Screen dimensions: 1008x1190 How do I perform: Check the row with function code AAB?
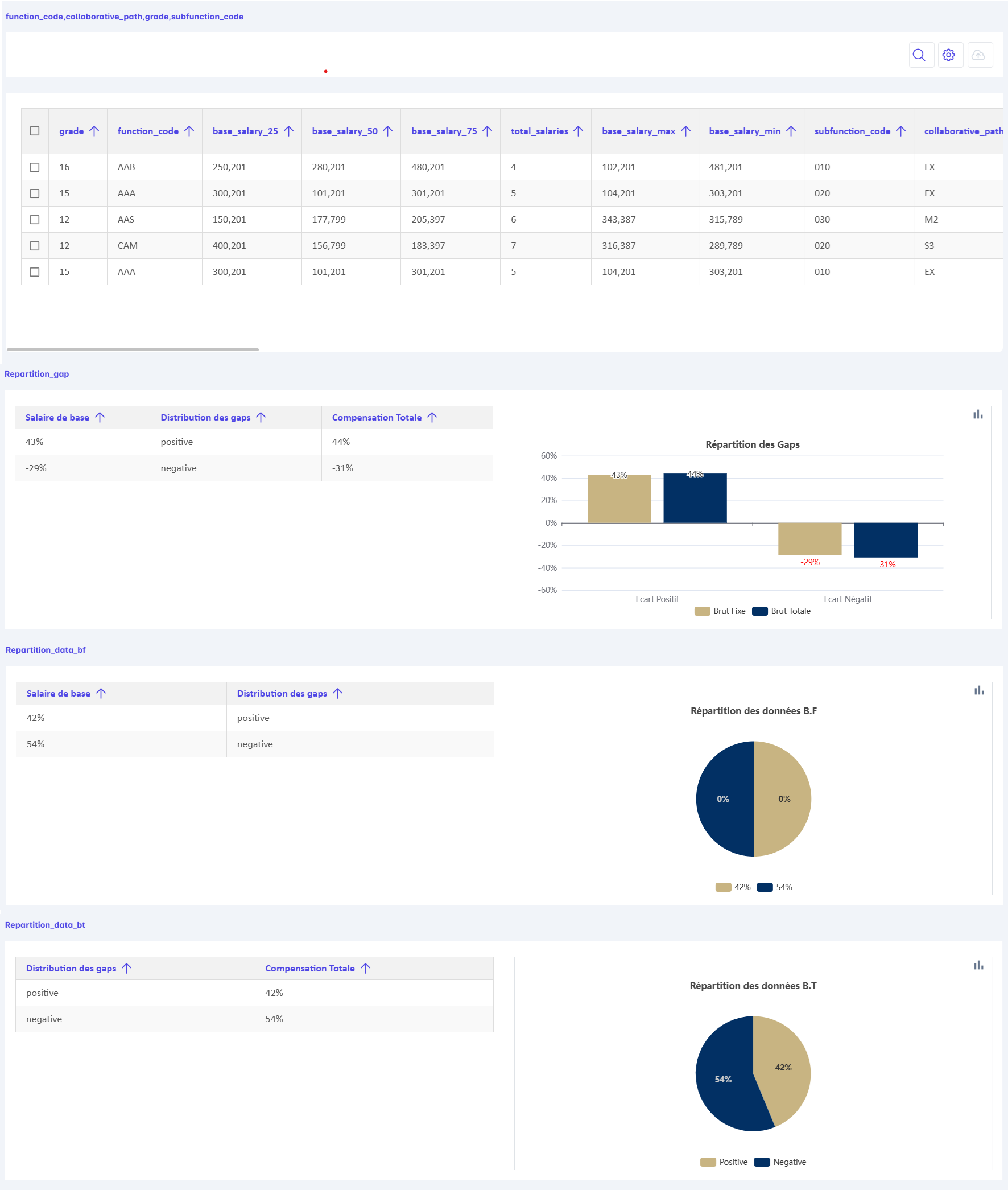(35, 167)
